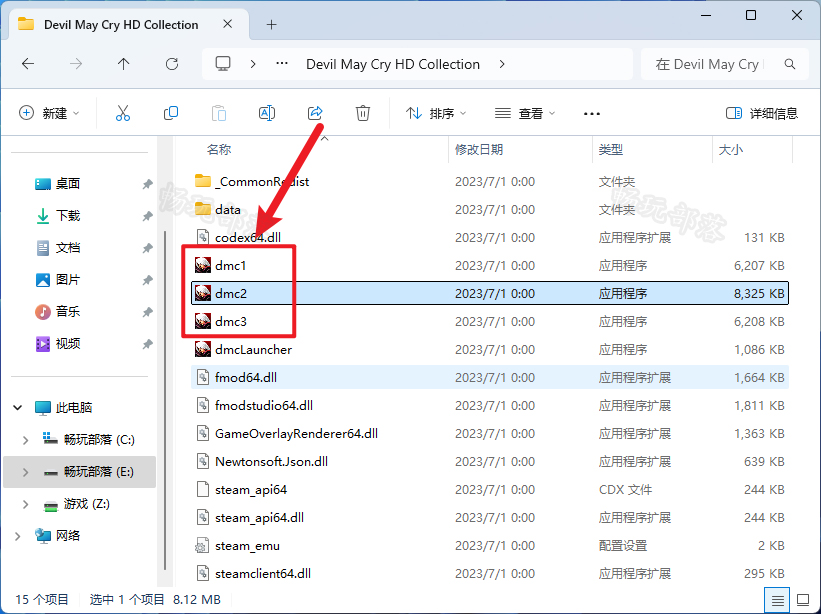Click the computer icon in address bar
The width and height of the screenshot is (821, 614).
[x=223, y=64]
